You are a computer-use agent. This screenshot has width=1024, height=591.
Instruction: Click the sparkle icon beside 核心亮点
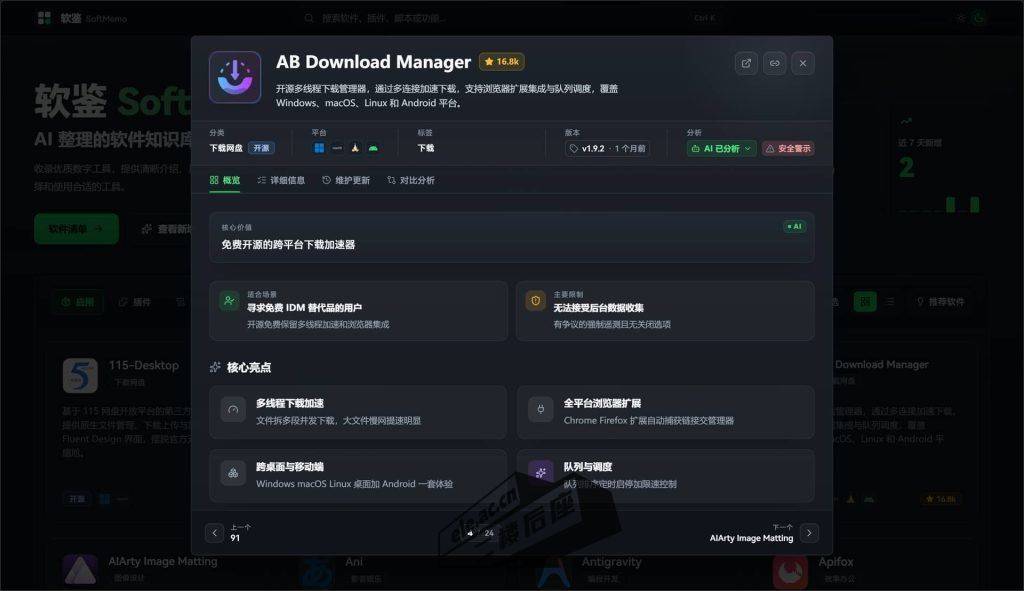(x=215, y=368)
